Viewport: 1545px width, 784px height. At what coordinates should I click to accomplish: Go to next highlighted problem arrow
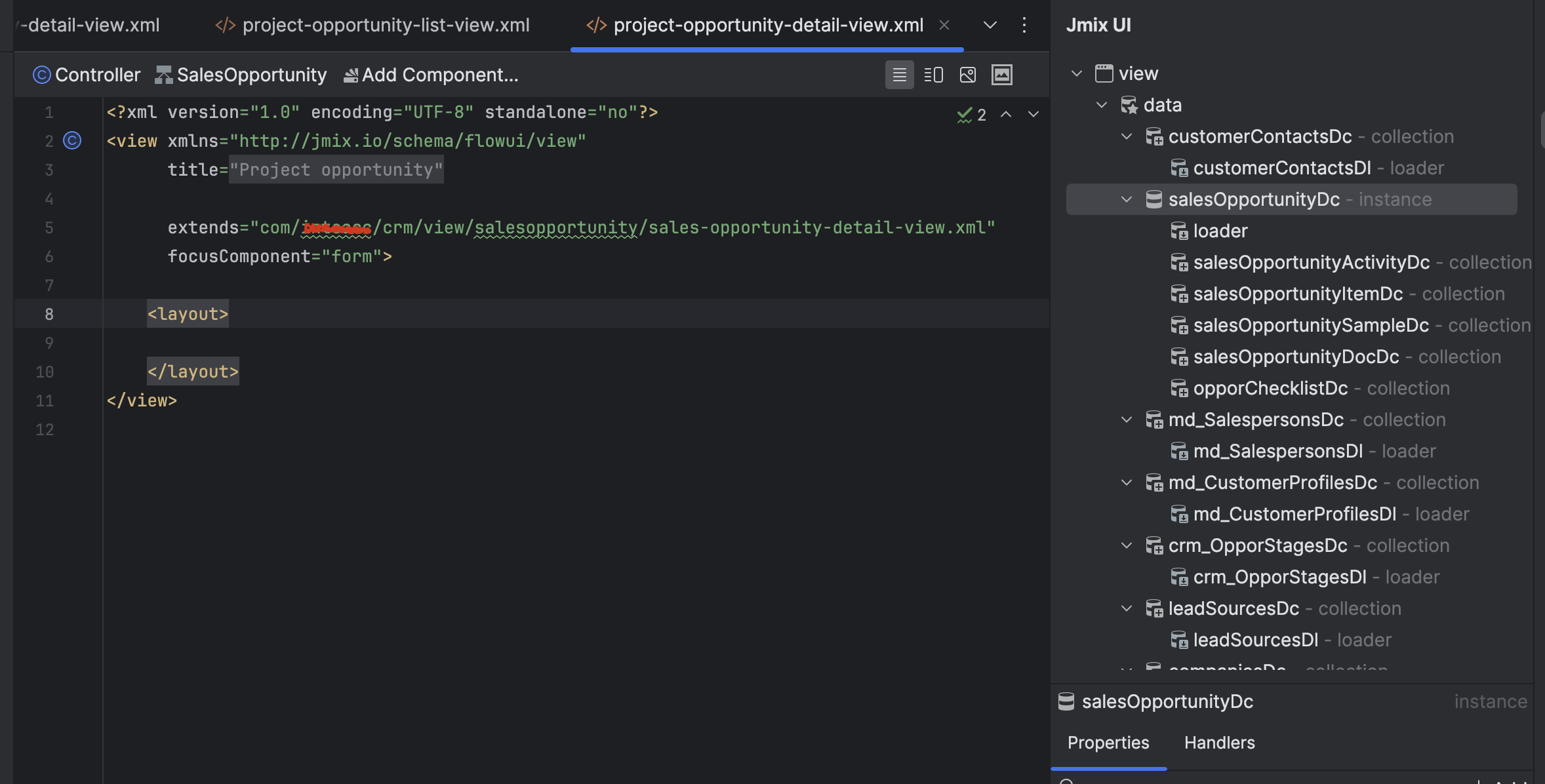coord(1033,115)
